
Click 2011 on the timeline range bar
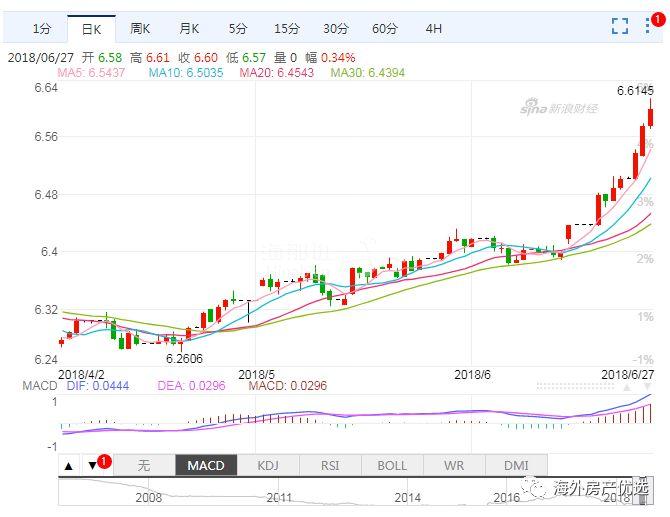(x=279, y=496)
